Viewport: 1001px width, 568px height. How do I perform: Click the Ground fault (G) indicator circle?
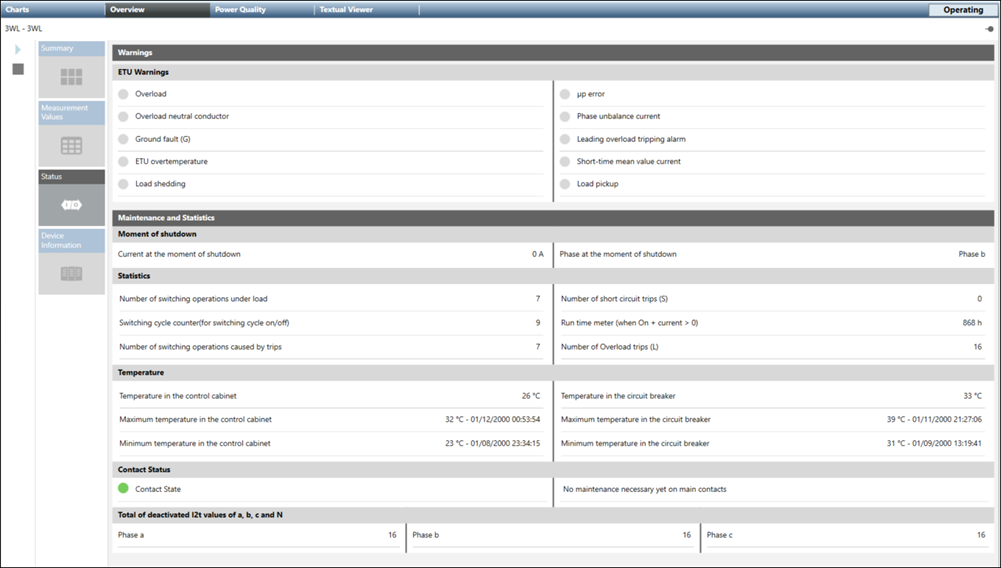pyautogui.click(x=124, y=139)
